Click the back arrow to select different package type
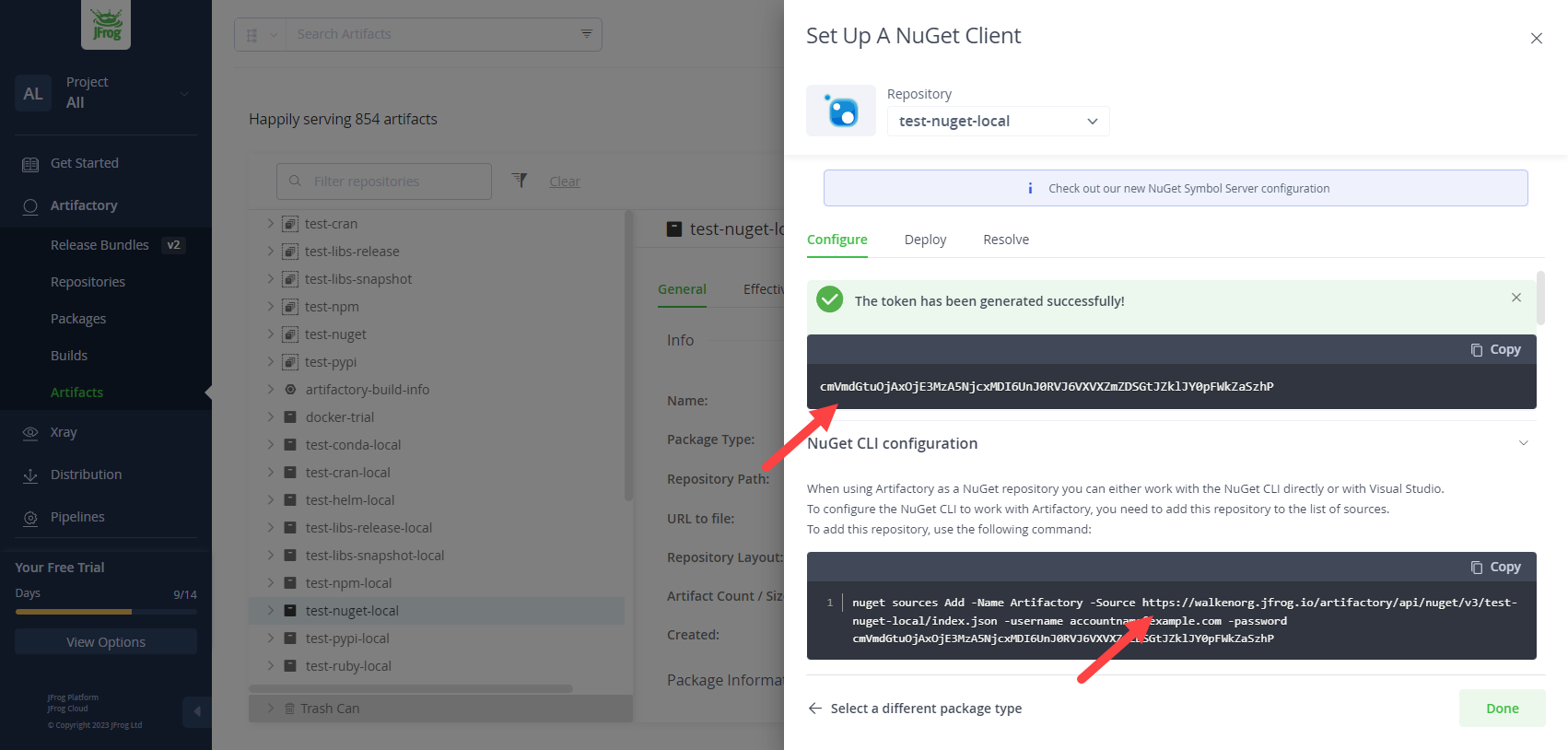 coord(815,708)
